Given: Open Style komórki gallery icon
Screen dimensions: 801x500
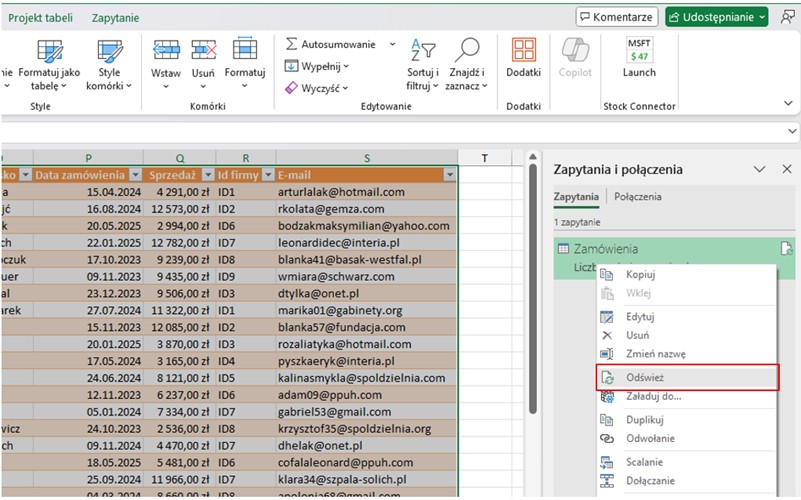Looking at the screenshot, I should tap(109, 51).
